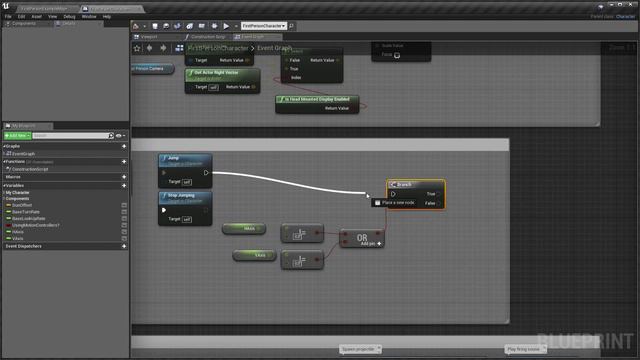640x360 pixels.
Task: Click the Compile button in the toolbar
Action: 136,26
